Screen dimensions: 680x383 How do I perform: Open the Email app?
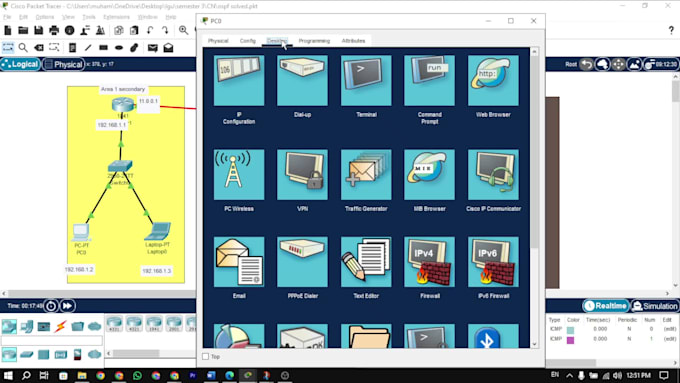[239, 262]
